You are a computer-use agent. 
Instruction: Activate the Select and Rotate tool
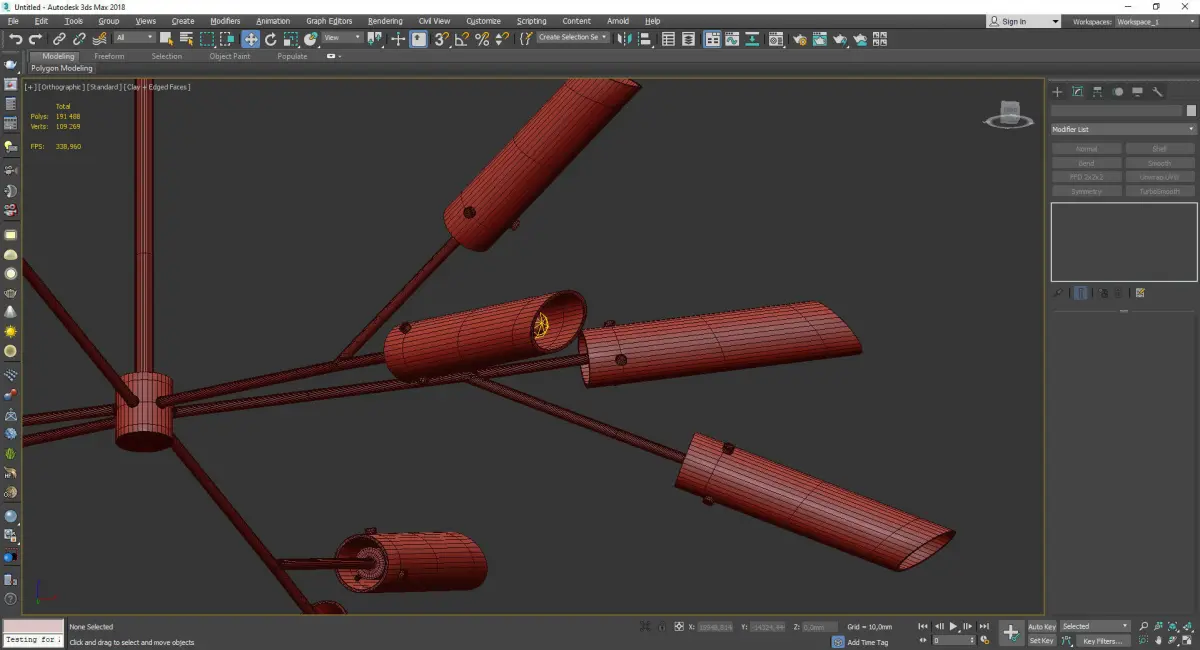(270, 39)
